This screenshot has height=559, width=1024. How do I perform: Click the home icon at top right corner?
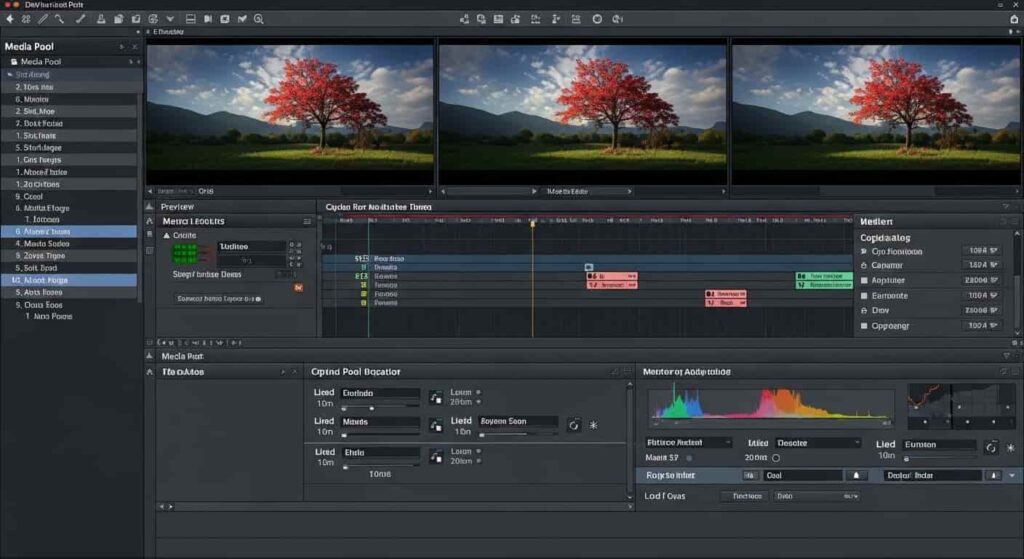coord(1014,19)
